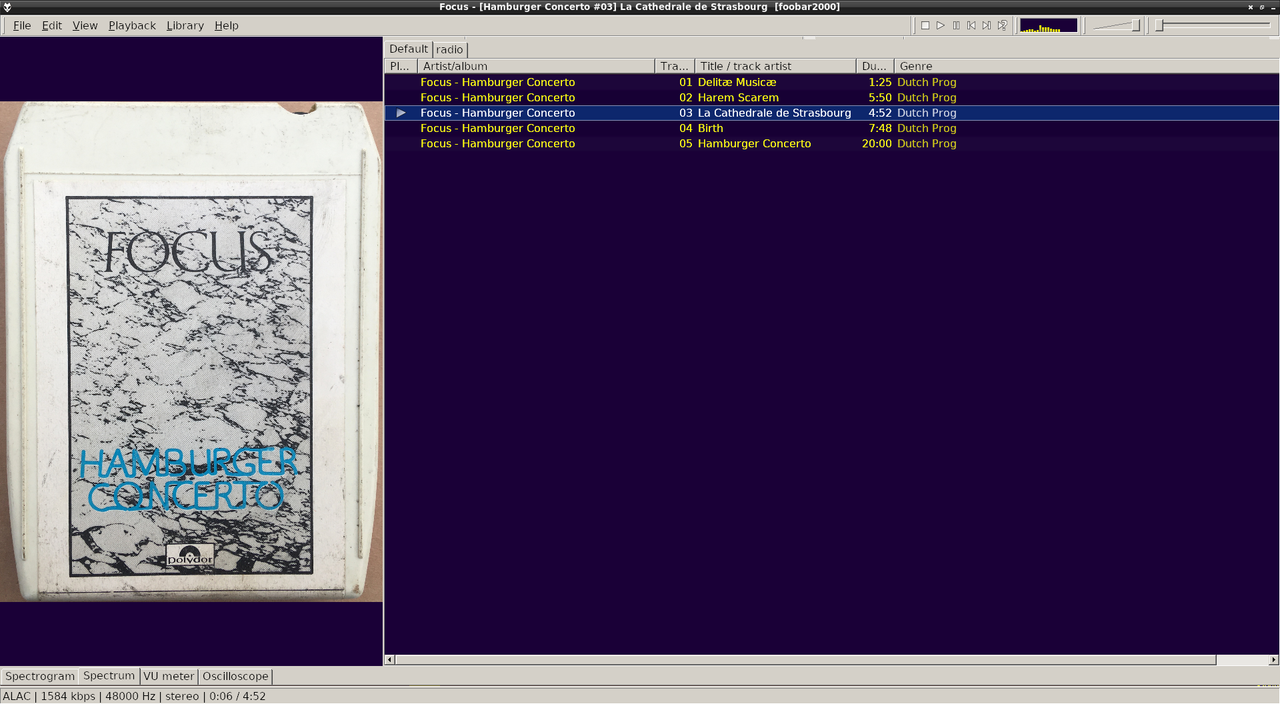Sort by the Genre column header

click(1087, 66)
